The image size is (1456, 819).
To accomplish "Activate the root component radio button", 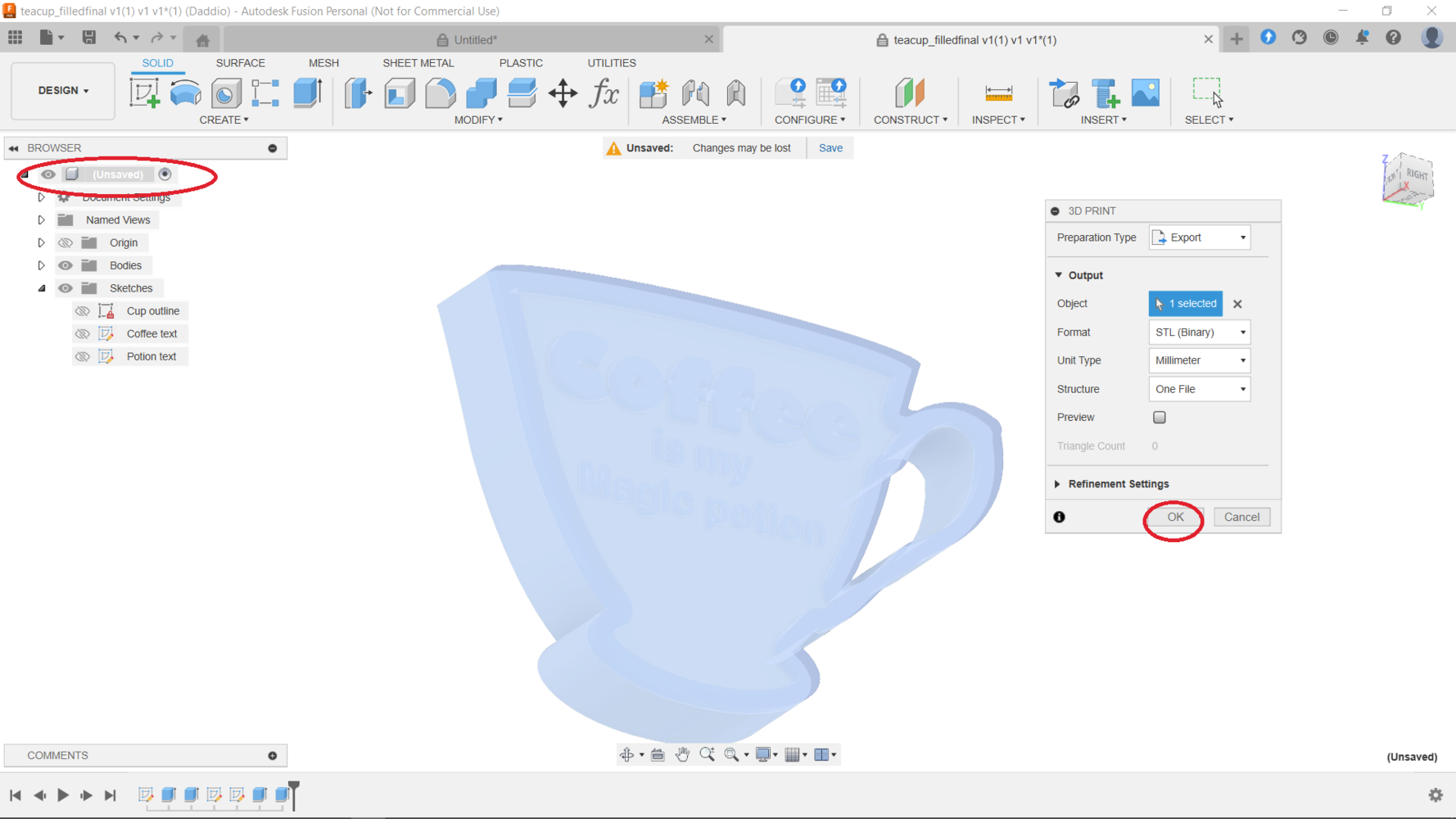I will pyautogui.click(x=165, y=174).
